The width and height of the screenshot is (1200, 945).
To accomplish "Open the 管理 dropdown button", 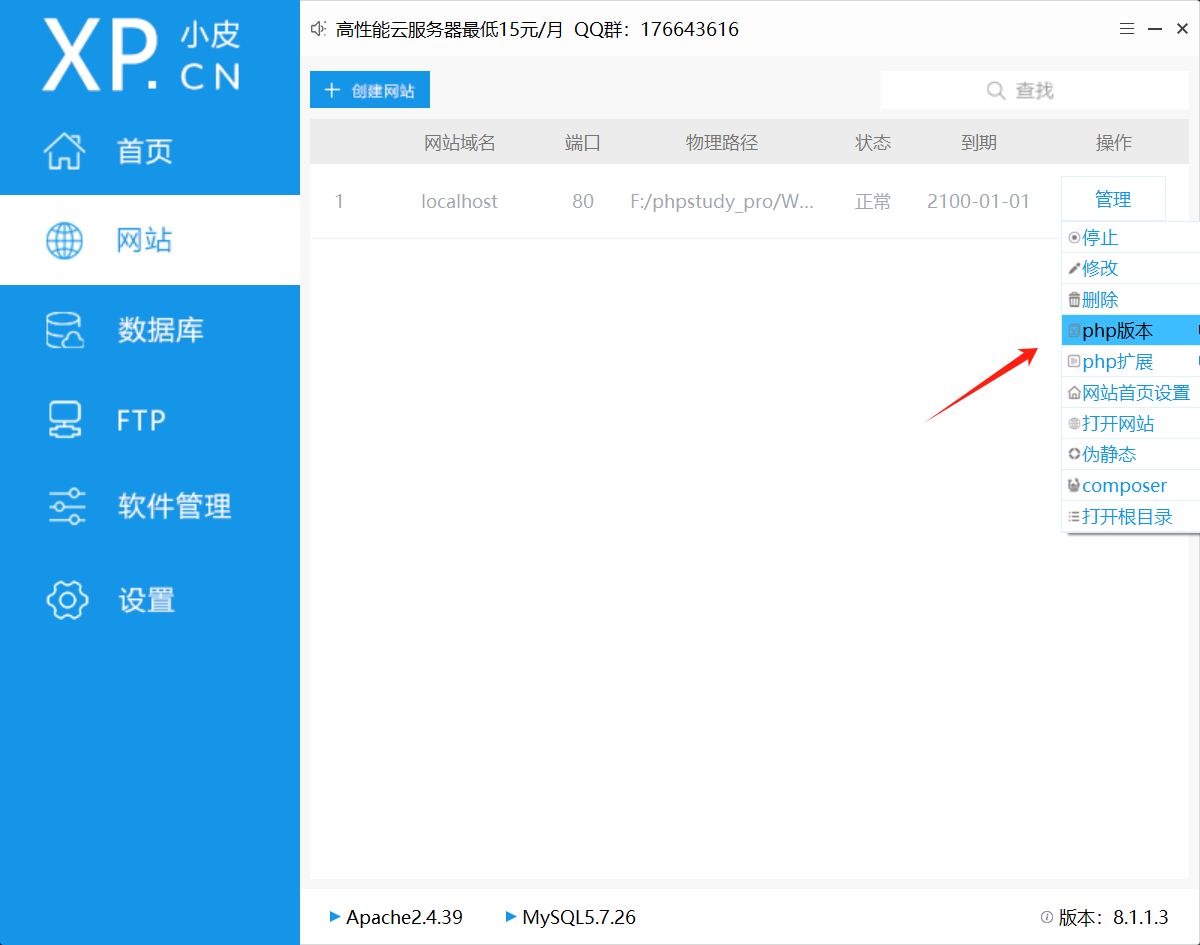I will click(1113, 199).
